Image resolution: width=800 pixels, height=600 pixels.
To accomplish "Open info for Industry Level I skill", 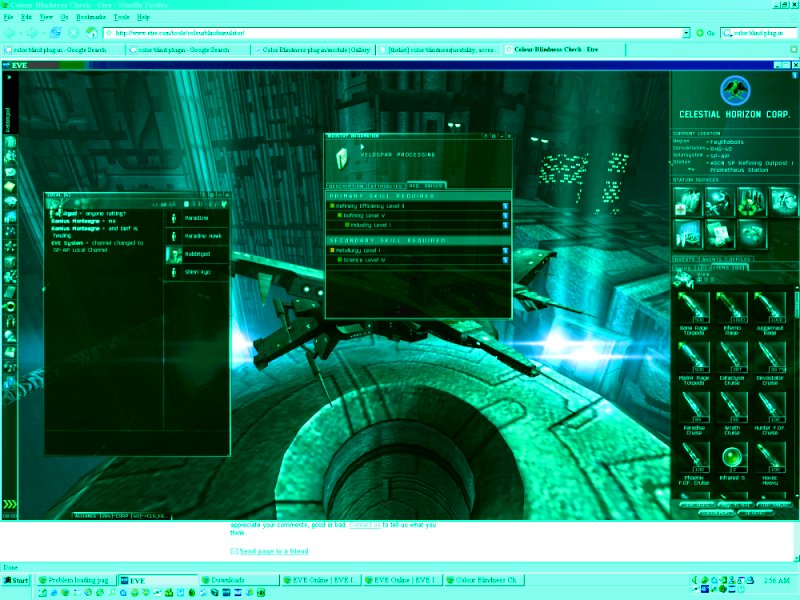I will click(505, 224).
